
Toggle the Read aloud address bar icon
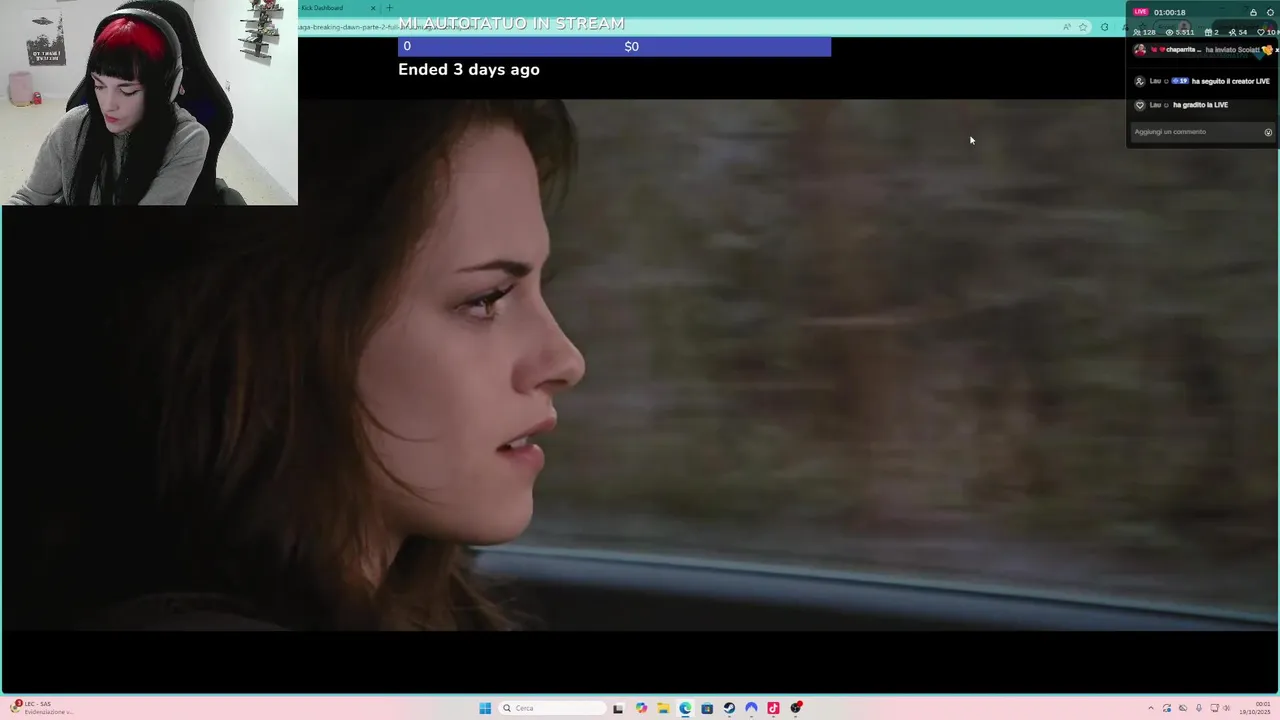1066,27
